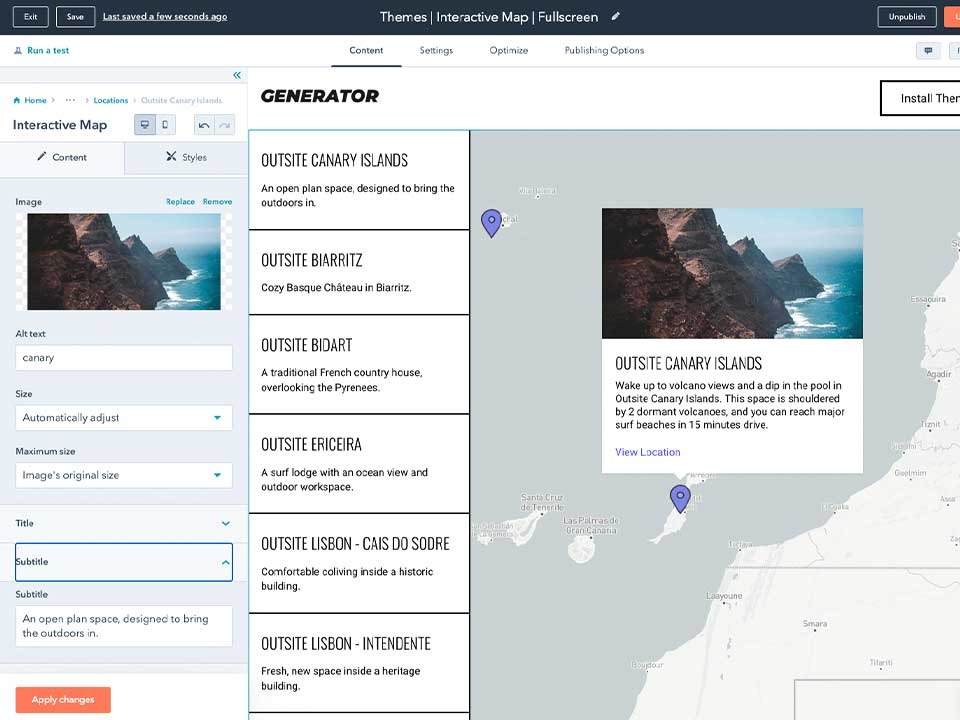
Task: Click the pencil icon to edit page title
Action: 616,17
